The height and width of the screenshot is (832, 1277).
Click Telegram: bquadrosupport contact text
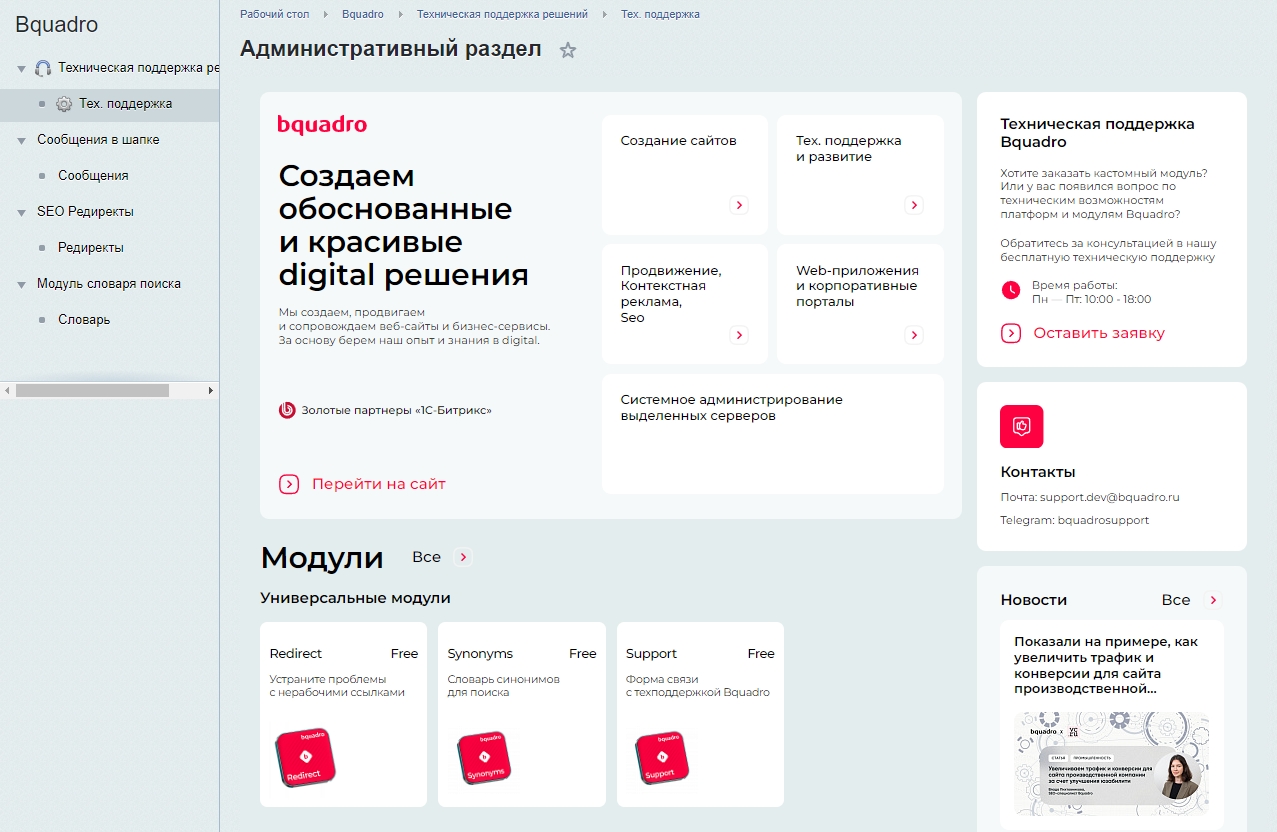(x=1074, y=520)
